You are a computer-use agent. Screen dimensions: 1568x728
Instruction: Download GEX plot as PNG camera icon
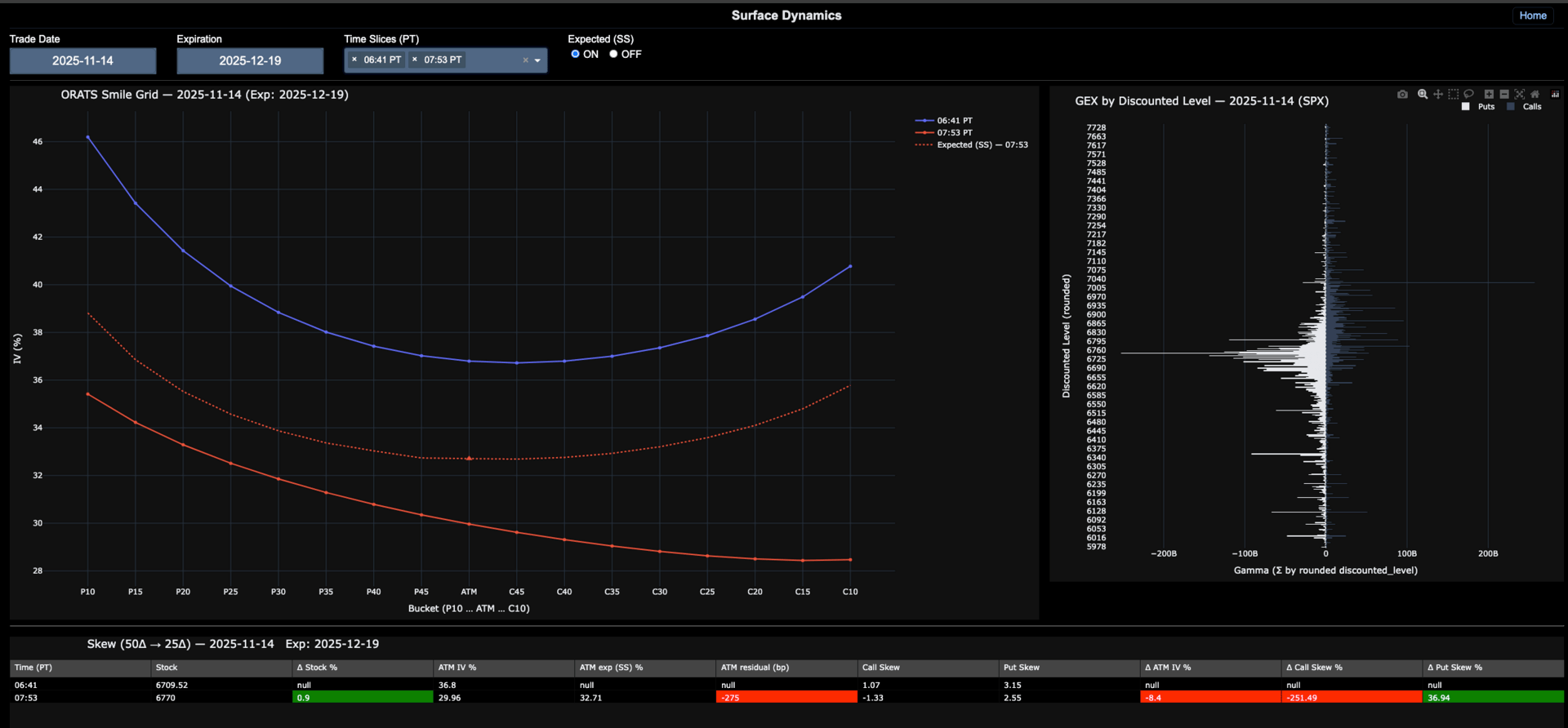click(x=1402, y=95)
